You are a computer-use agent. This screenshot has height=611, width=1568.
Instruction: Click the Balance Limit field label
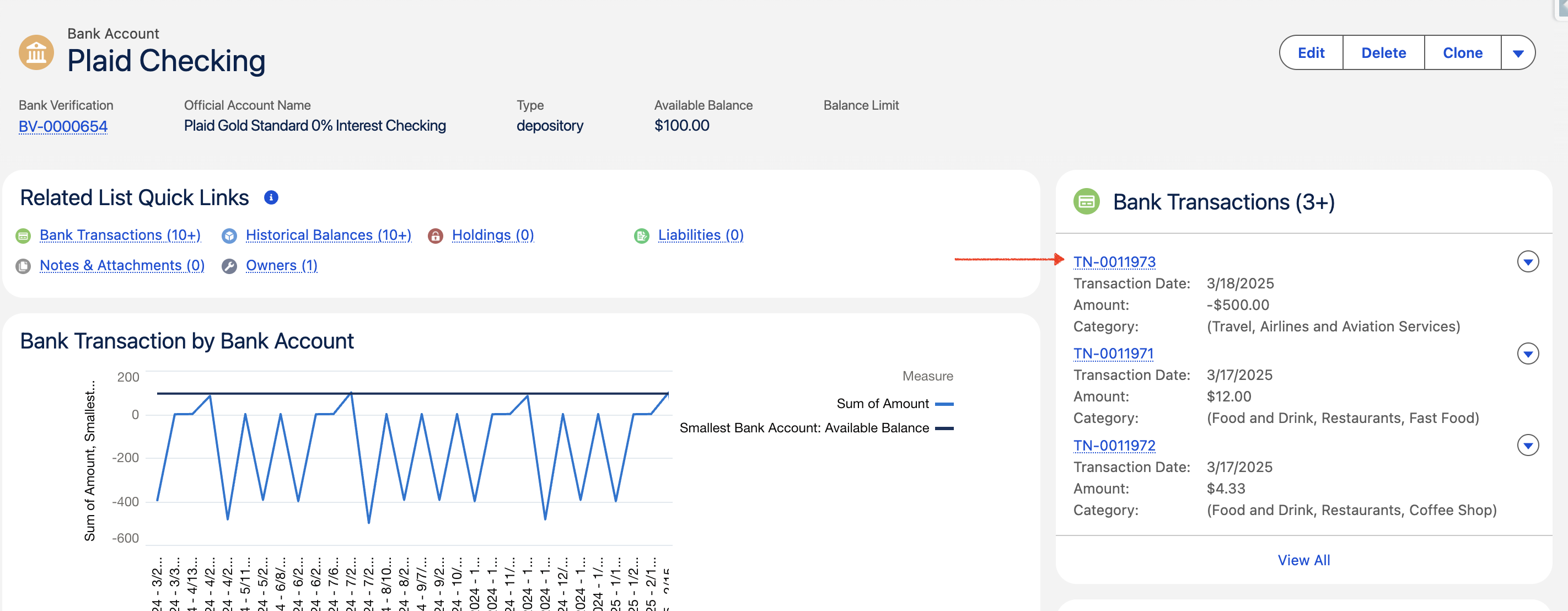click(x=861, y=105)
